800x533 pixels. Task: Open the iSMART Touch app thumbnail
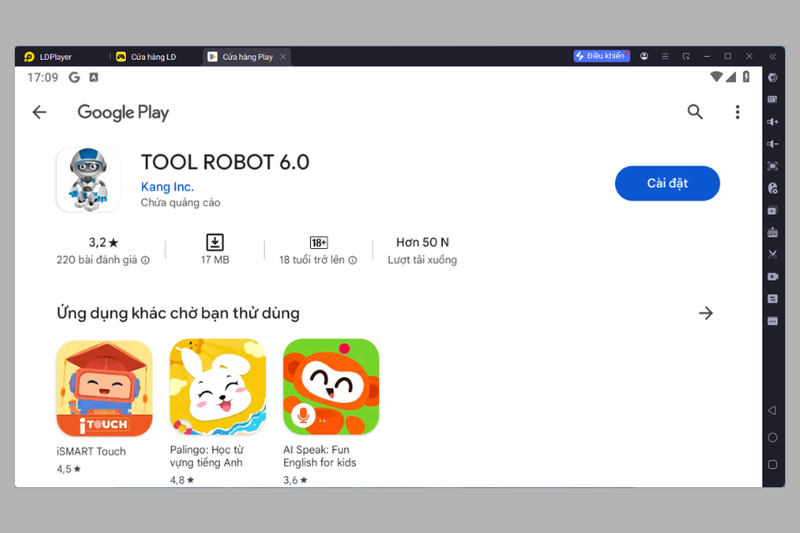point(104,388)
